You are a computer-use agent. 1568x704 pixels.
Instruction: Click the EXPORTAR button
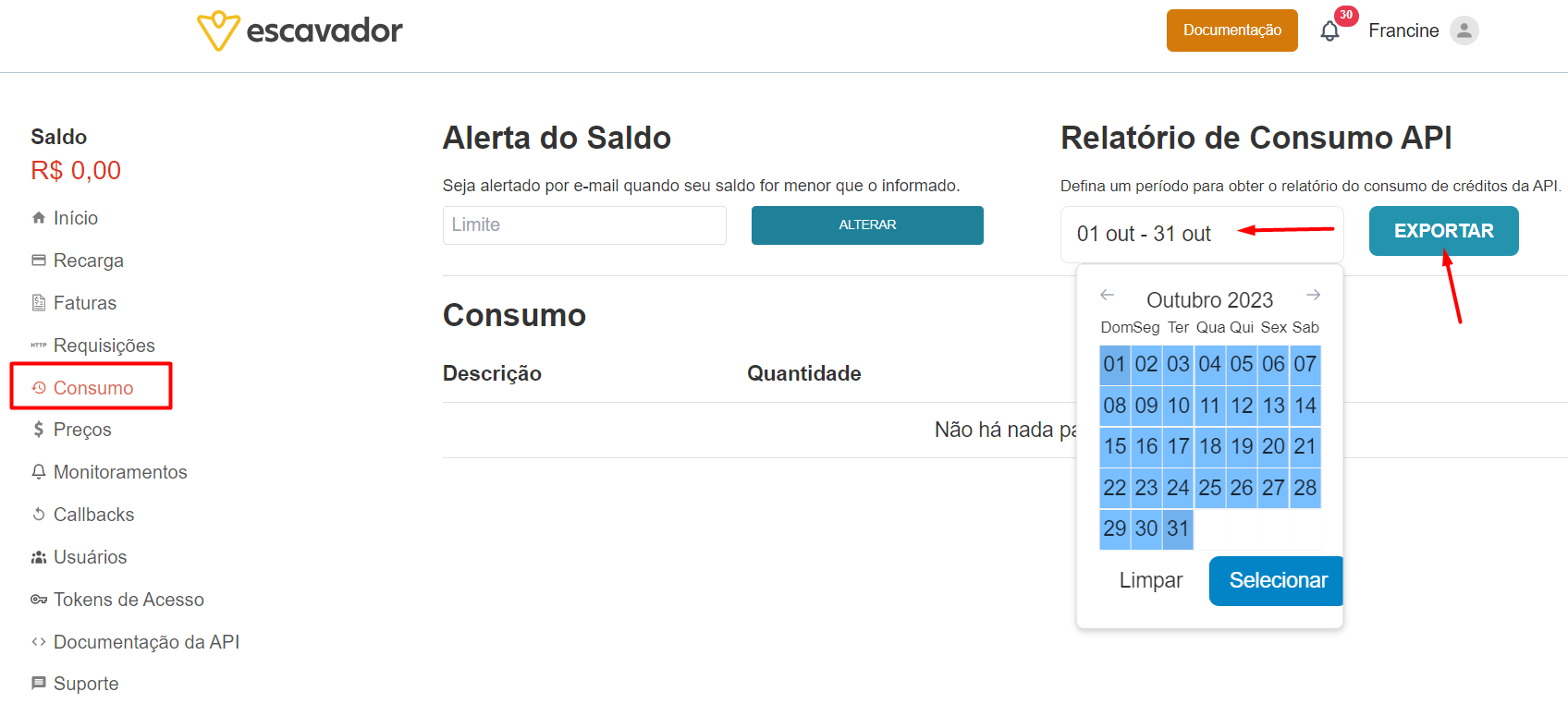pyautogui.click(x=1443, y=231)
